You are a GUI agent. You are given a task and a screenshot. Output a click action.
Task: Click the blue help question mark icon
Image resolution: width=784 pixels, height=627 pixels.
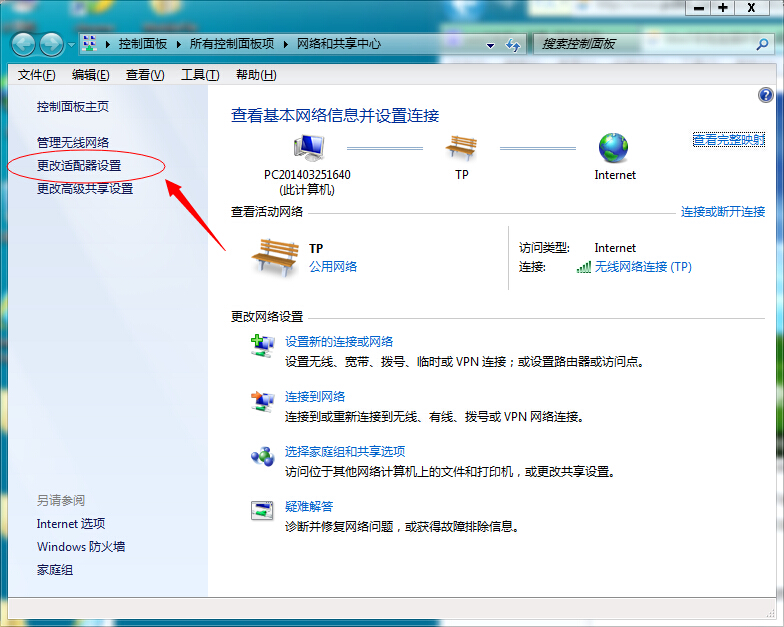click(766, 95)
